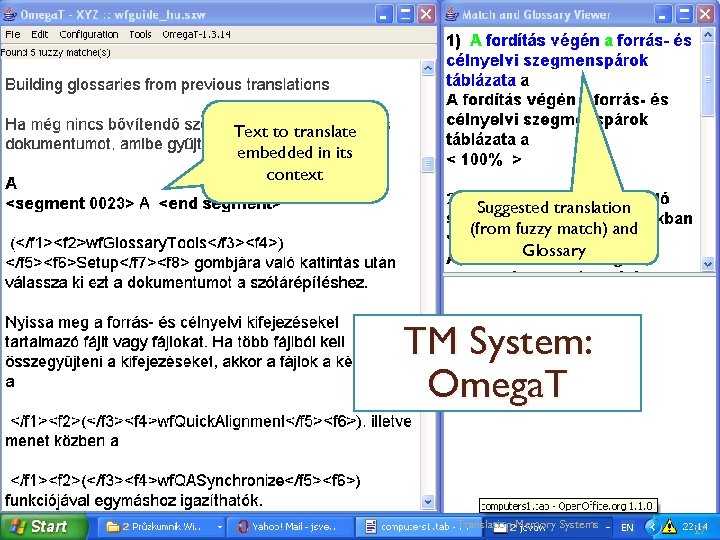The image size is (720, 540).
Task: Close the Match and Glossary Viewer window
Action: (705, 14)
